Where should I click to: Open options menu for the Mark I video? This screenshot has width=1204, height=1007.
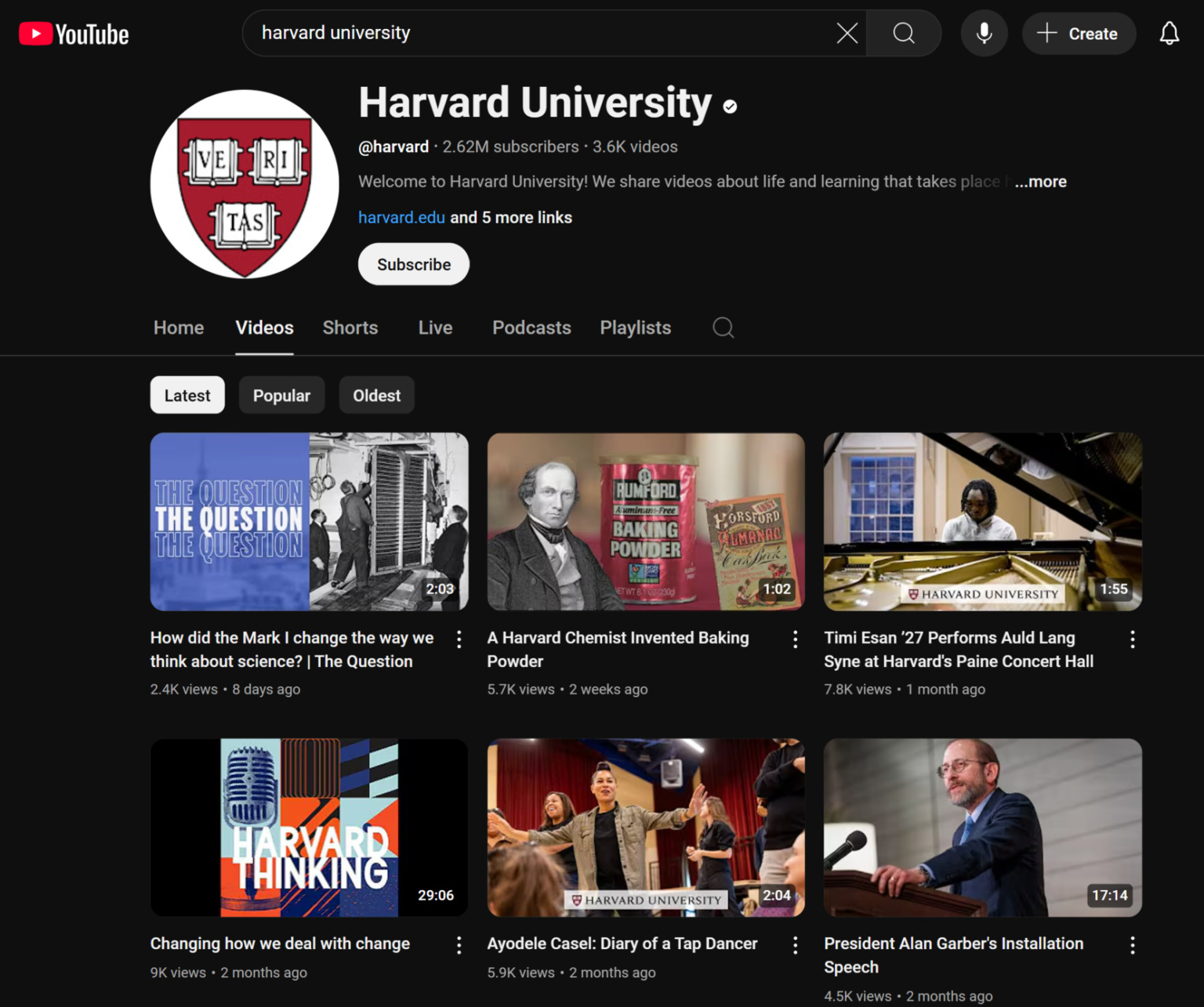pyautogui.click(x=459, y=639)
